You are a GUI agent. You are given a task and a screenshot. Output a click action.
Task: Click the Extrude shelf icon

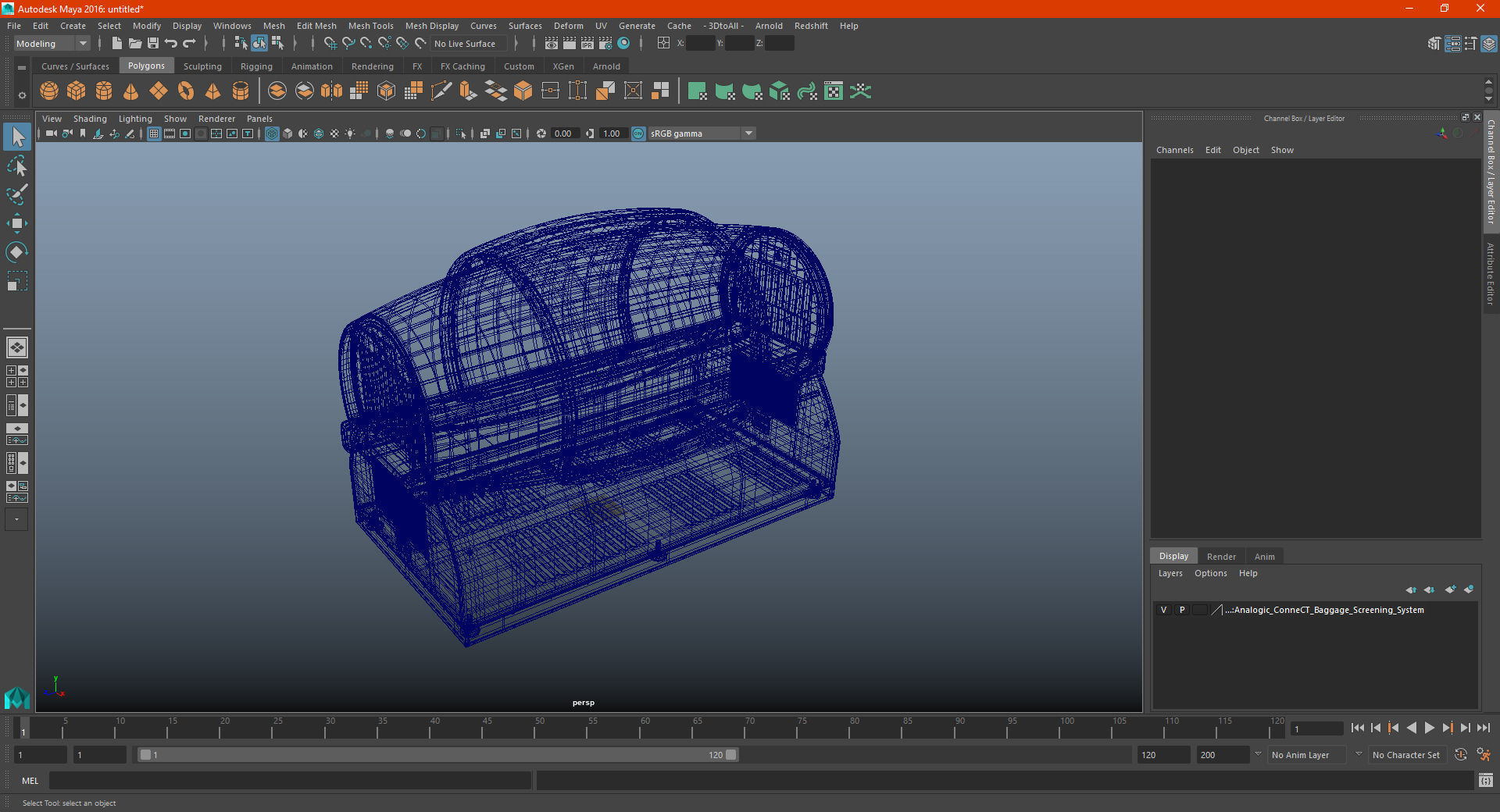(x=469, y=91)
